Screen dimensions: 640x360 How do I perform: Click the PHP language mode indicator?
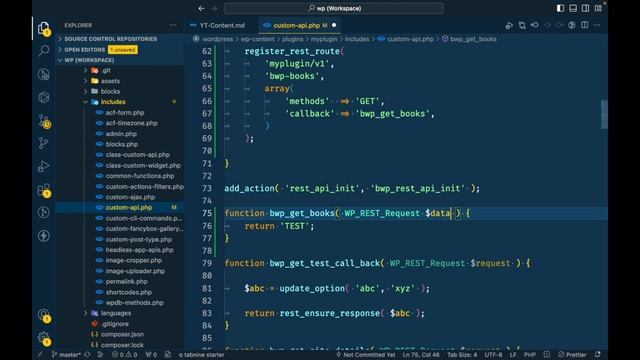(530, 355)
